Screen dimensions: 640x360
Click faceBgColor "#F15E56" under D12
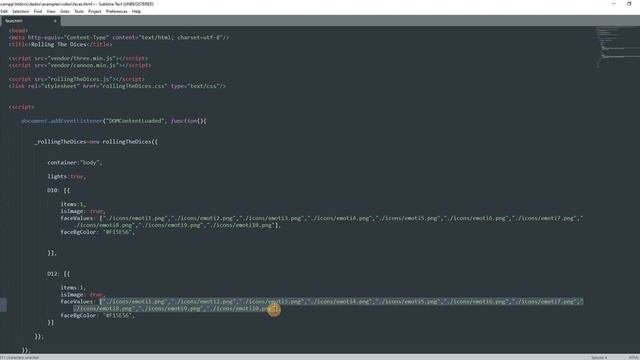(x=98, y=315)
